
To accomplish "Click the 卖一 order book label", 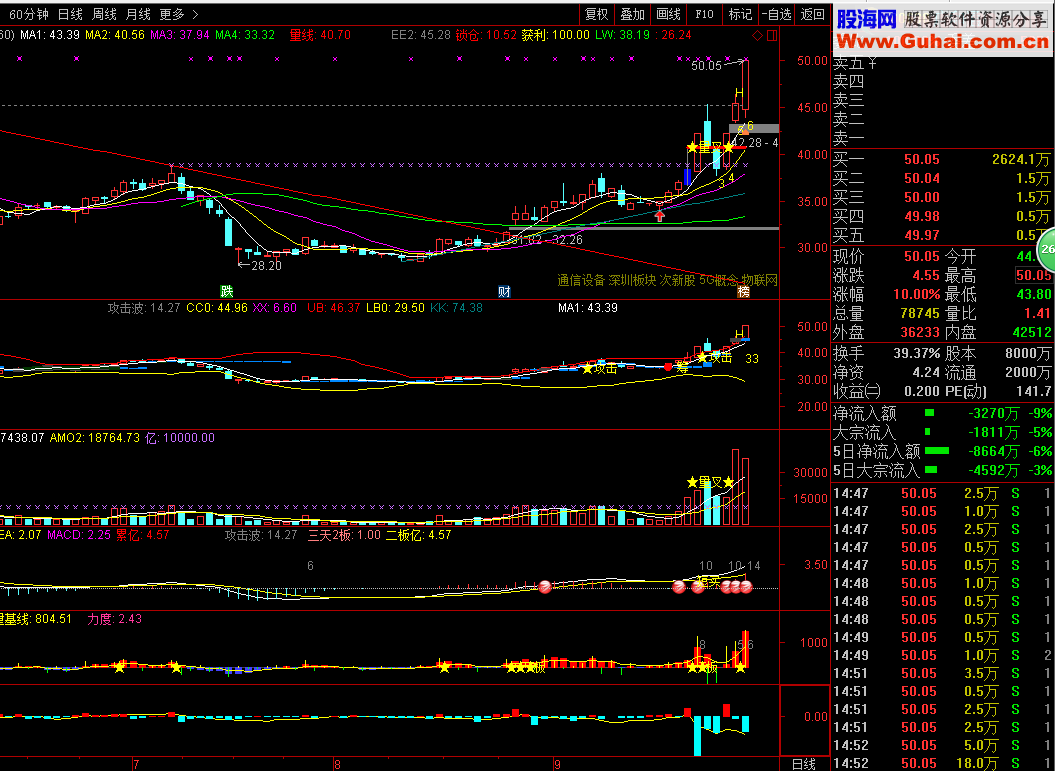I will 848,139.
